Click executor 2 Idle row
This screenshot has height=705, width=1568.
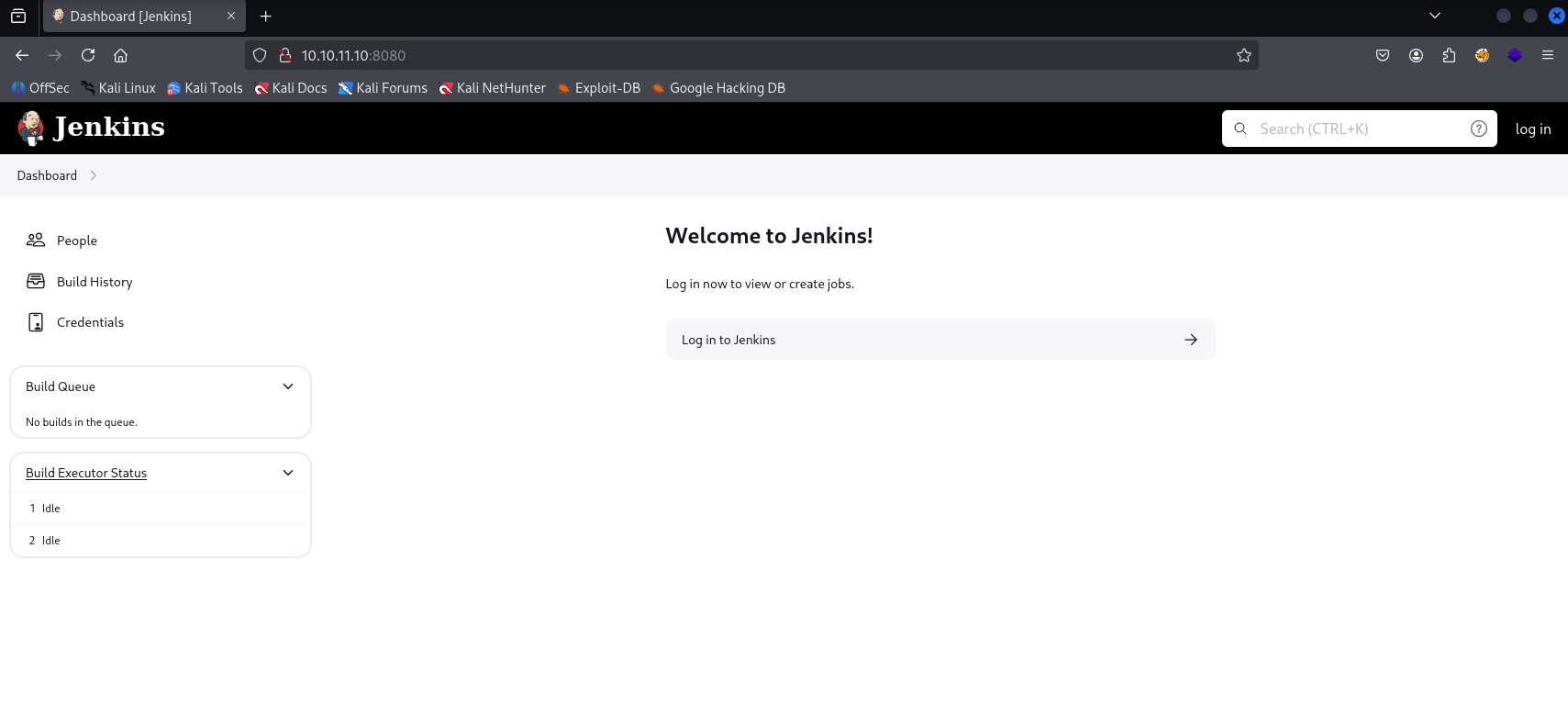pos(161,541)
